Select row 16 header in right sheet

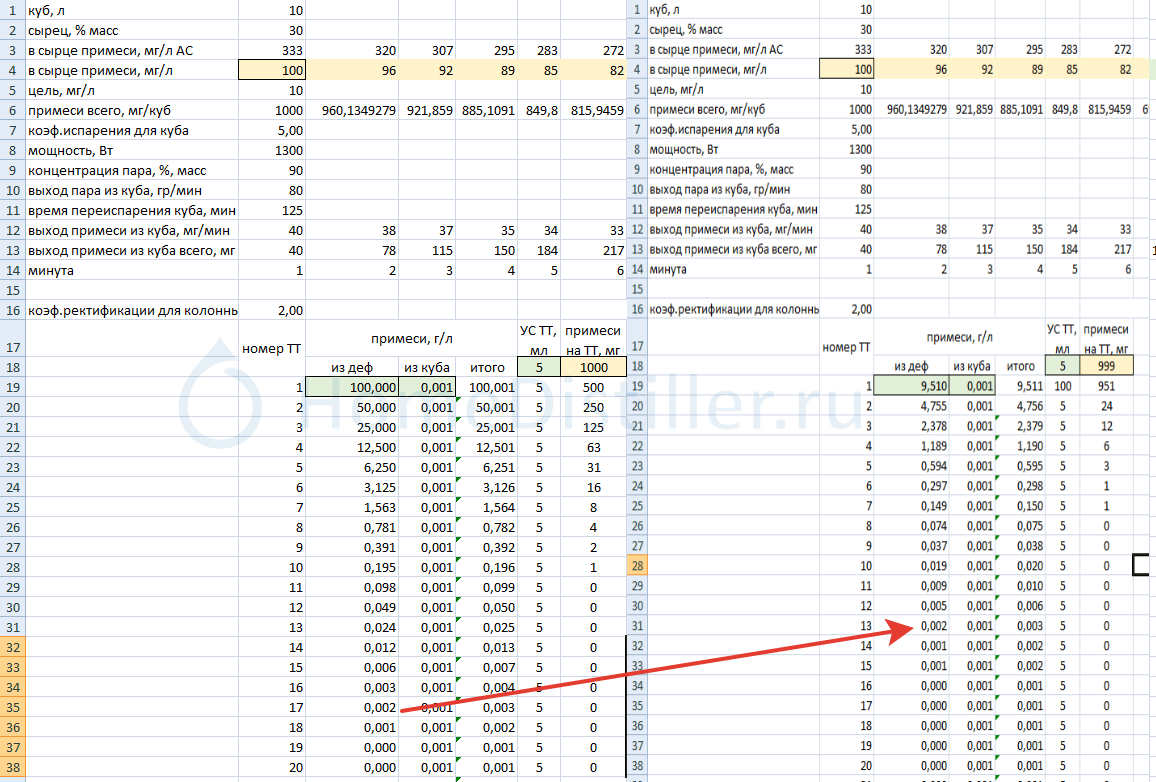pyautogui.click(x=638, y=309)
